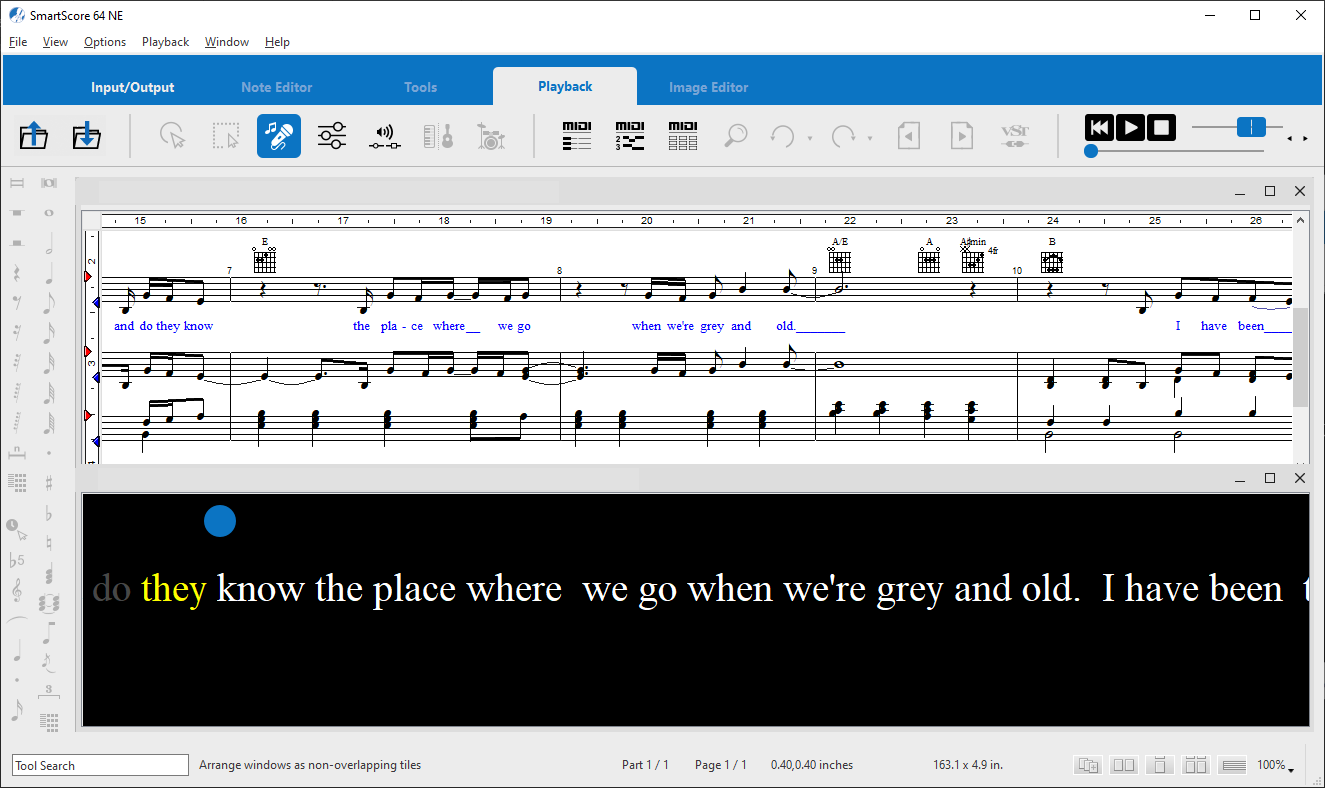Open the second MIDI piano-roll icon
1325x788 pixels.
[x=630, y=135]
